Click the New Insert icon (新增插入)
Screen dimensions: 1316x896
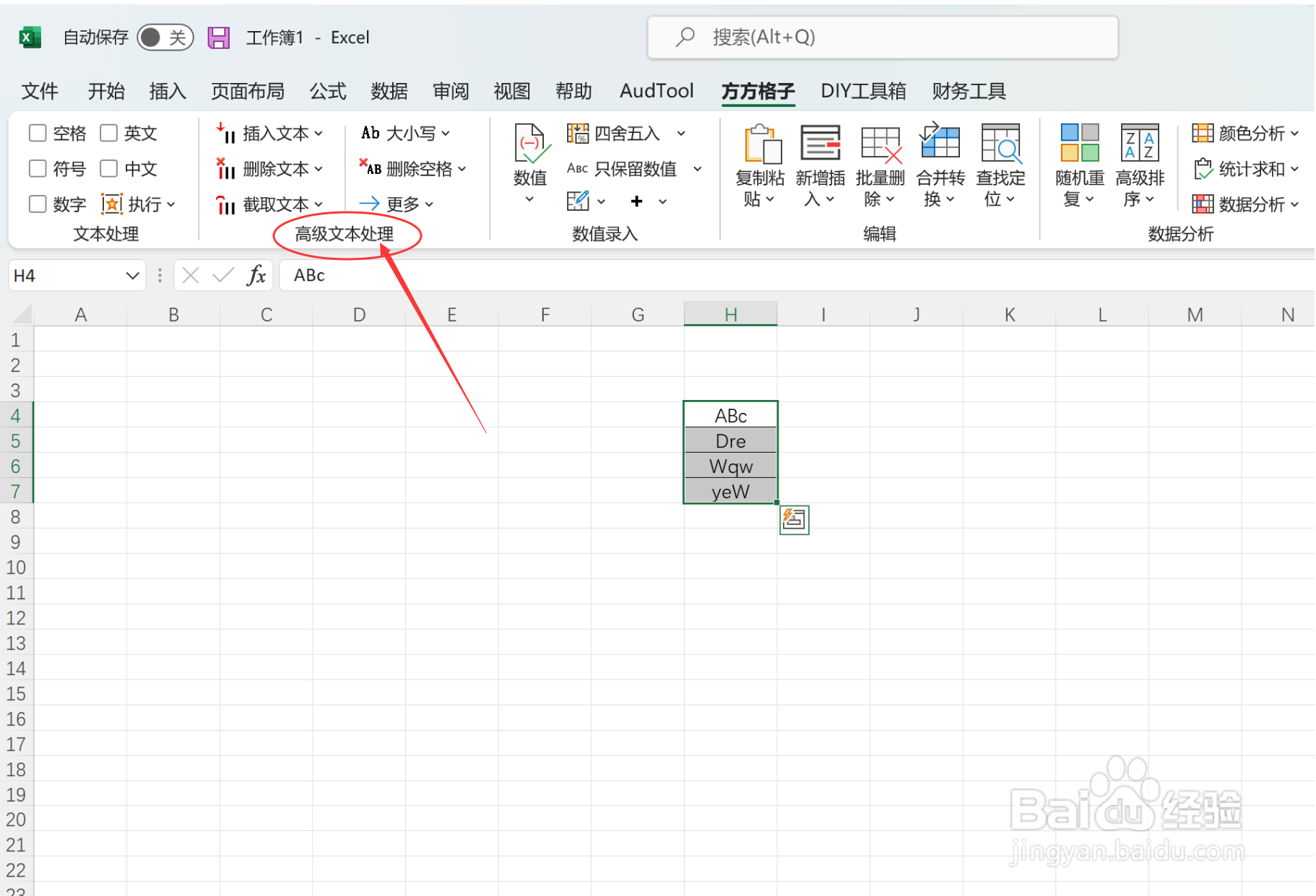tap(821, 143)
